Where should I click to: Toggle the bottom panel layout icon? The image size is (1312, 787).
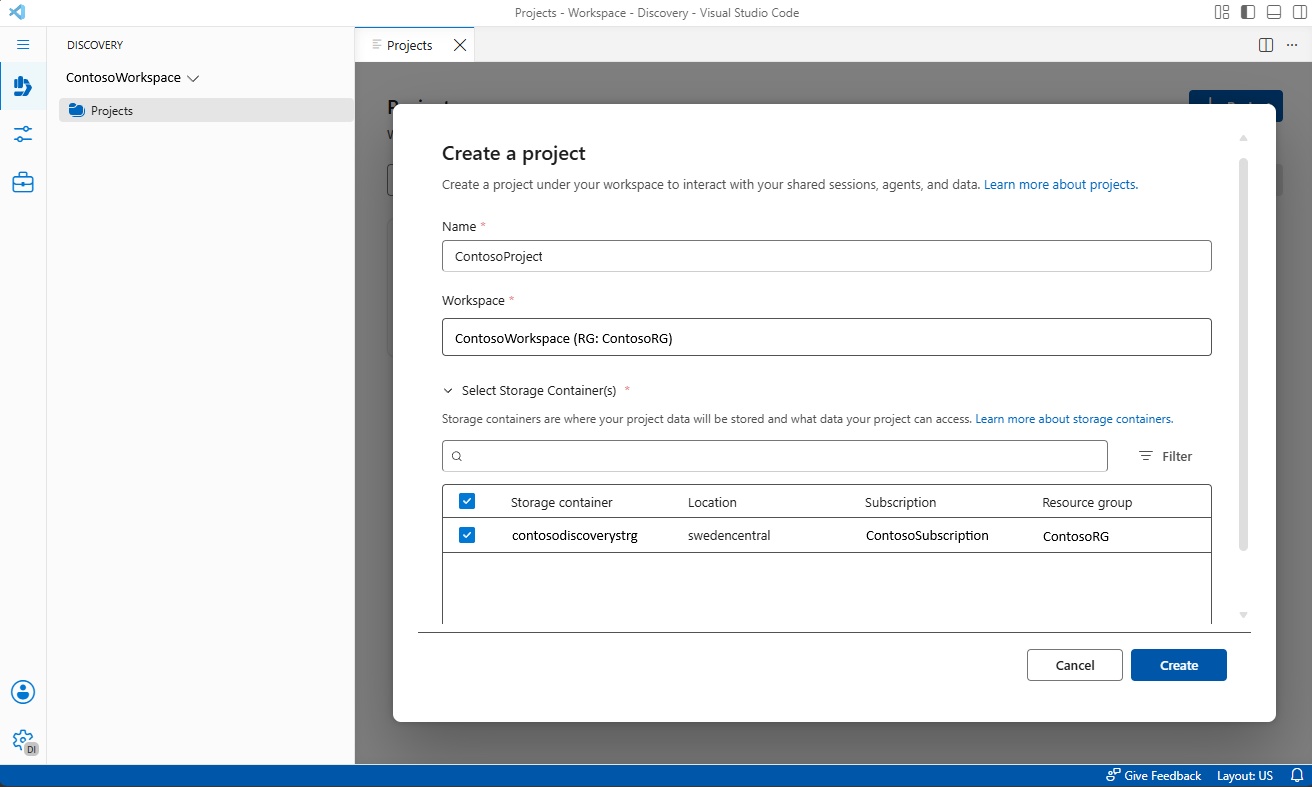point(1274,13)
